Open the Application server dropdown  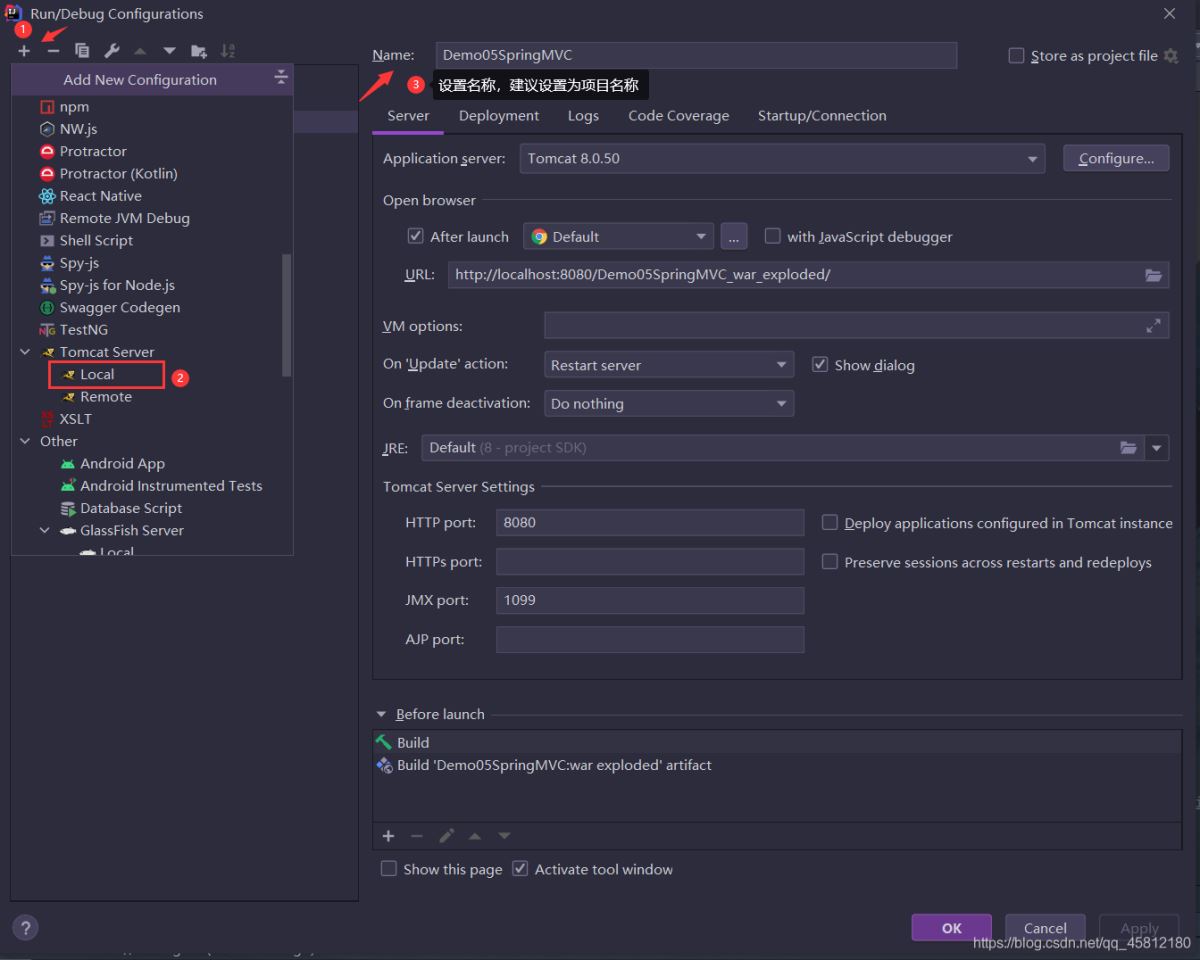click(1032, 159)
